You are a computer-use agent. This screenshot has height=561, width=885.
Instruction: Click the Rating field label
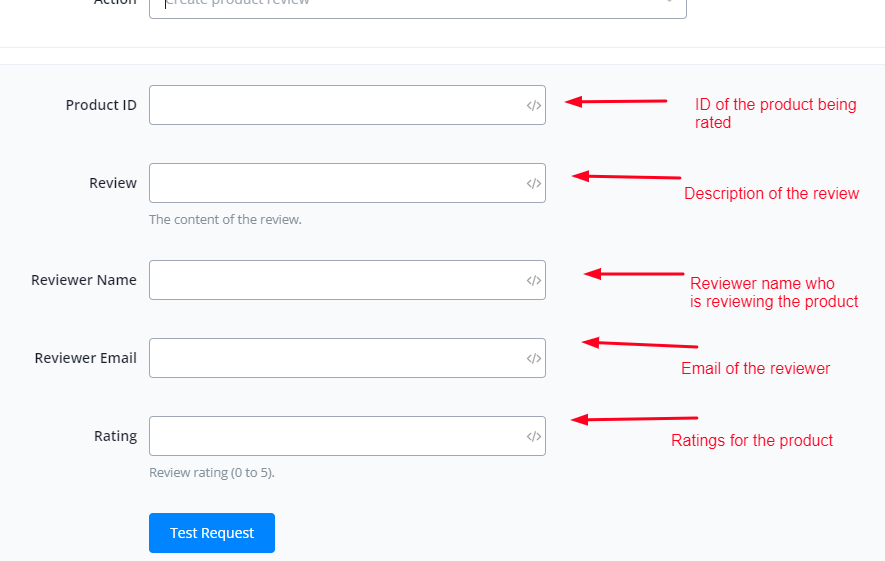(115, 436)
